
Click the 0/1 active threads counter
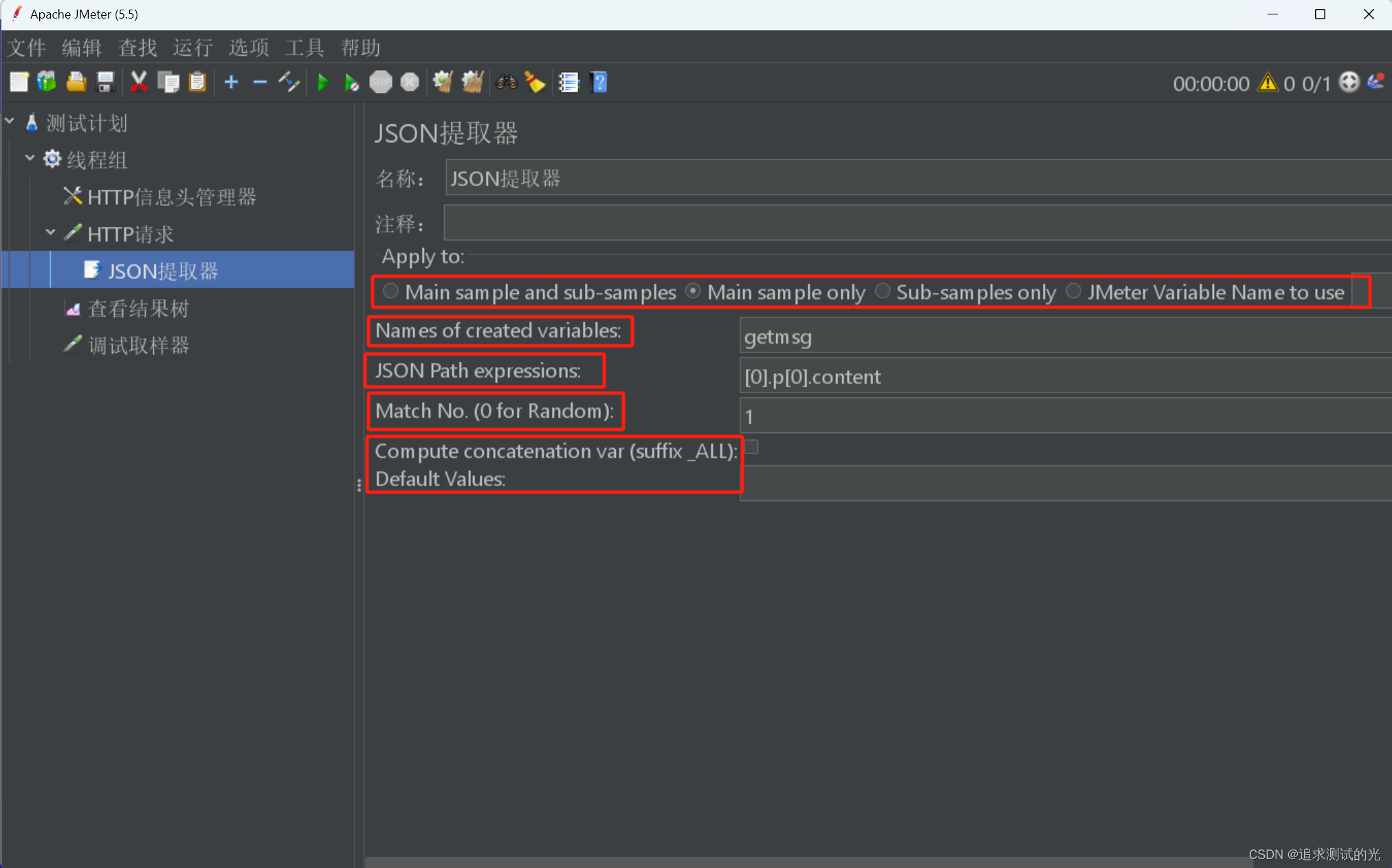(1316, 83)
